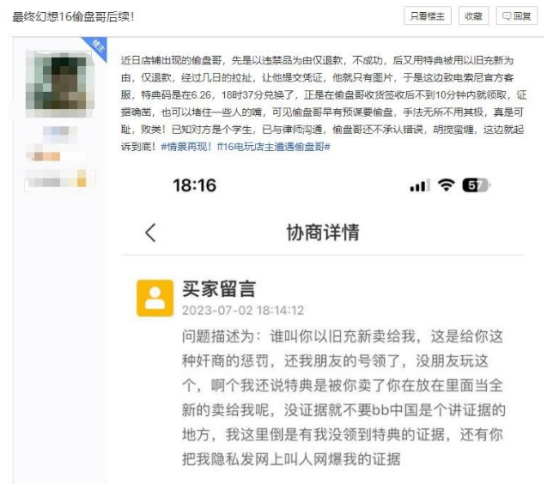The image size is (554, 485).
Task: Click the yellow buyer avatar icon
Action: (155, 298)
